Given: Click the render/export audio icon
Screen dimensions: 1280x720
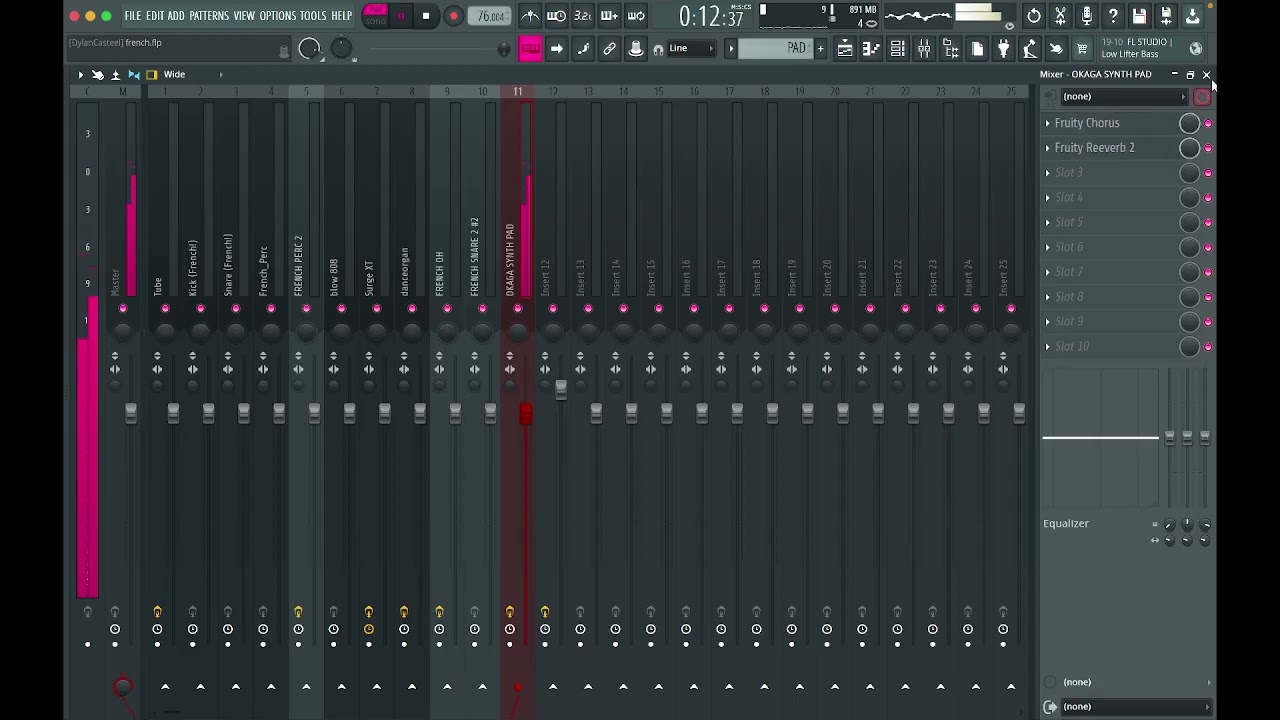Looking at the screenshot, I should (1166, 16).
